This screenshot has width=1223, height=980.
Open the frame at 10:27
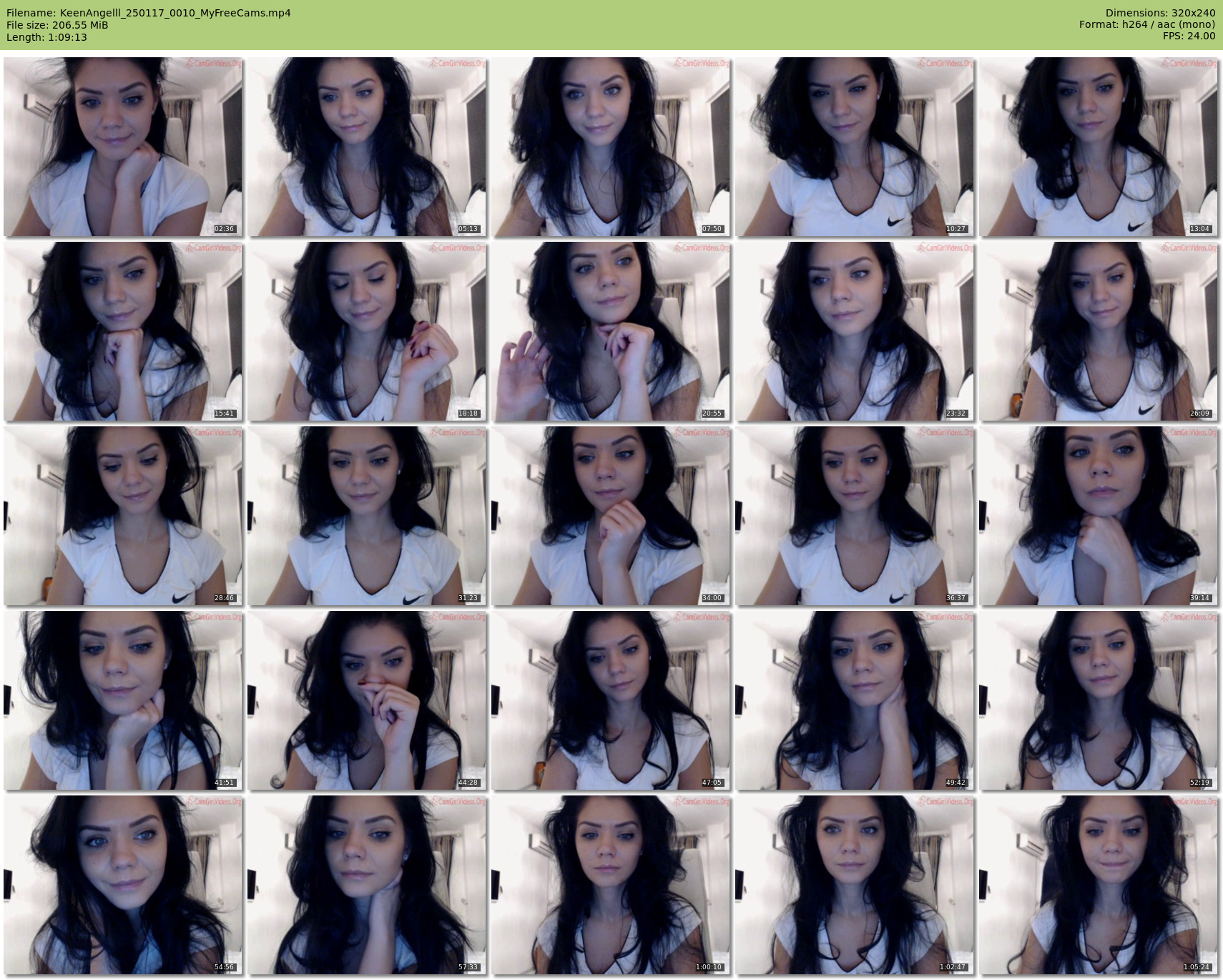(x=855, y=147)
